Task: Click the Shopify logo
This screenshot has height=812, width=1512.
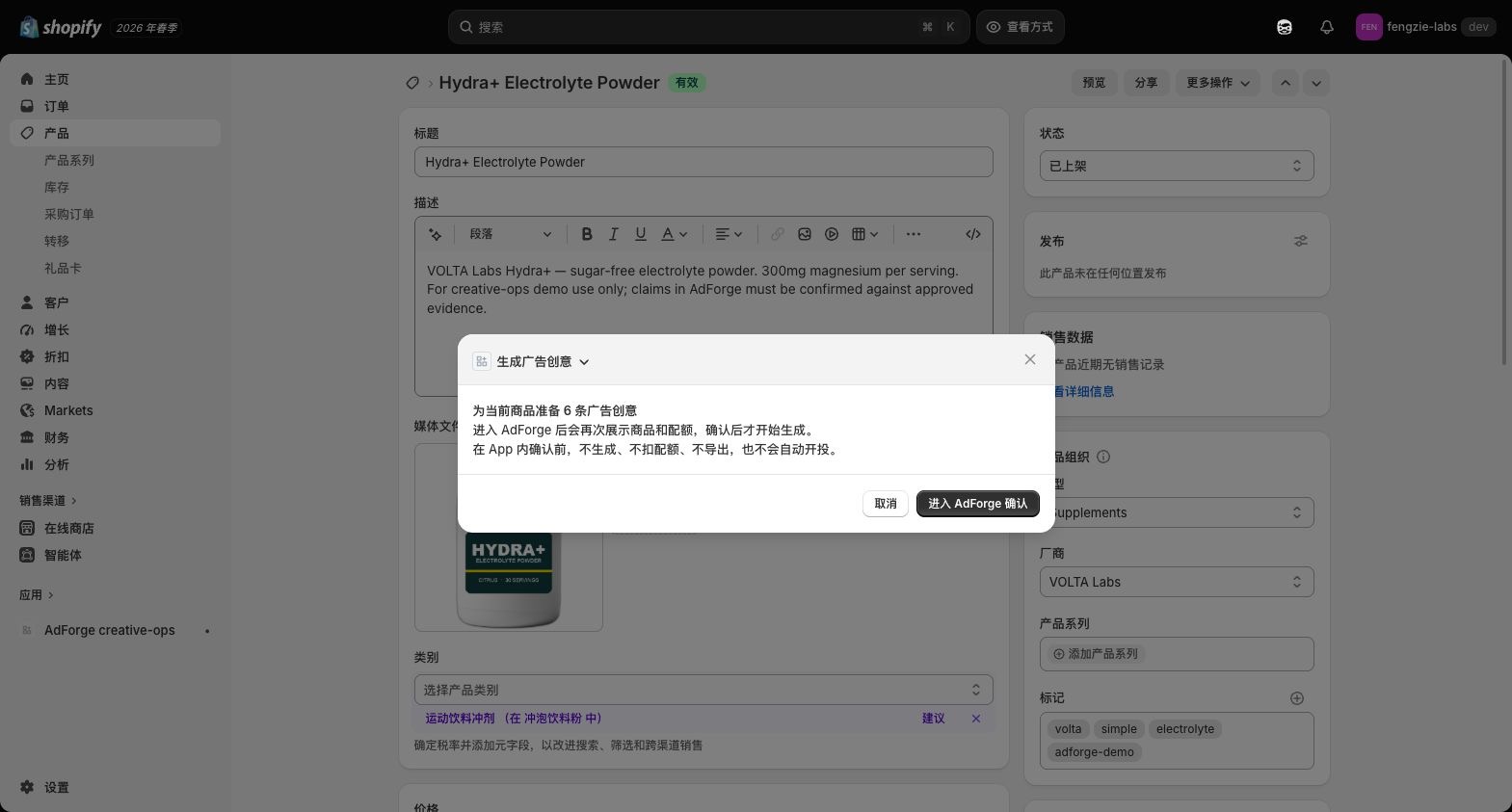Action: pyautogui.click(x=60, y=27)
